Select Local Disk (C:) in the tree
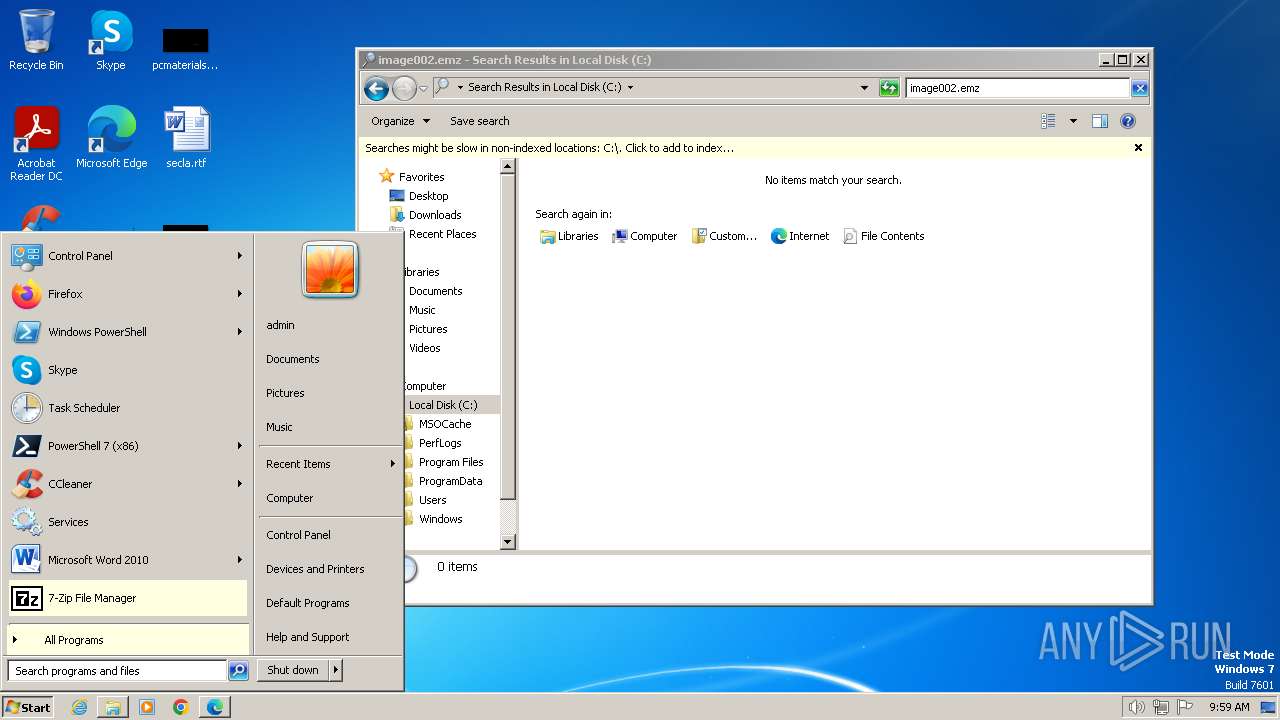The image size is (1280, 720). pos(443,405)
